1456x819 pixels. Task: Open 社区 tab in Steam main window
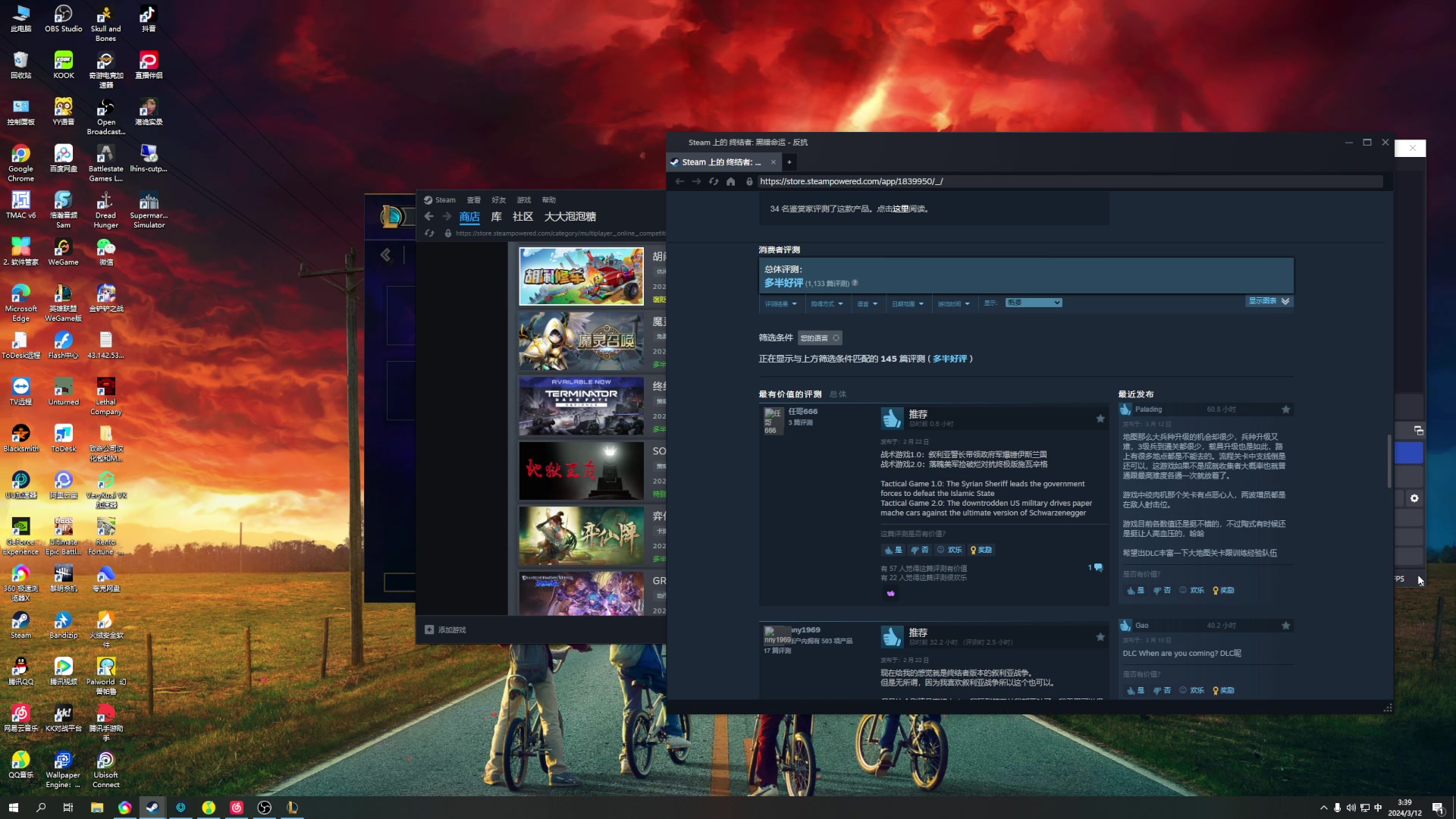522,217
